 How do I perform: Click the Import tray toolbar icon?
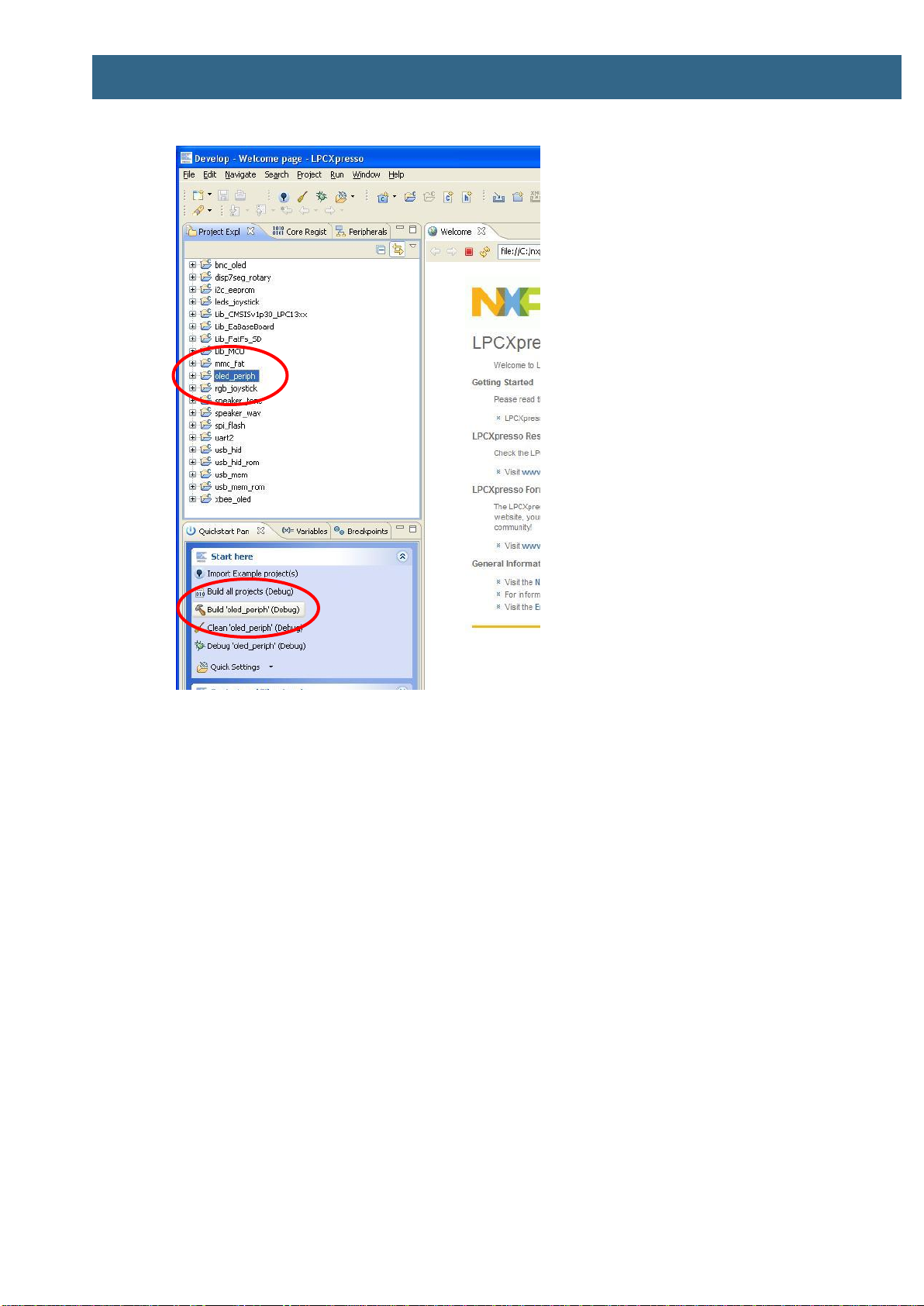tap(498, 197)
